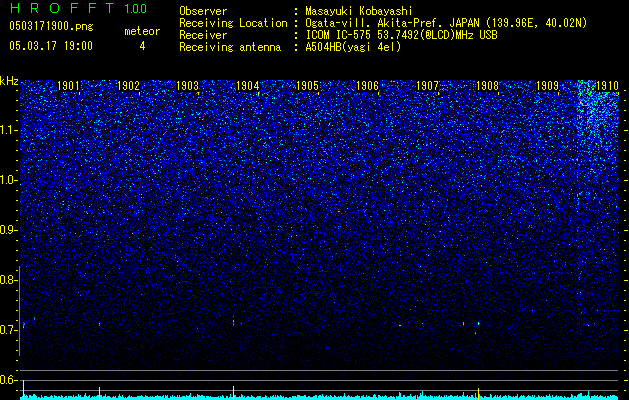Select the HROFFT title text

[63, 8]
